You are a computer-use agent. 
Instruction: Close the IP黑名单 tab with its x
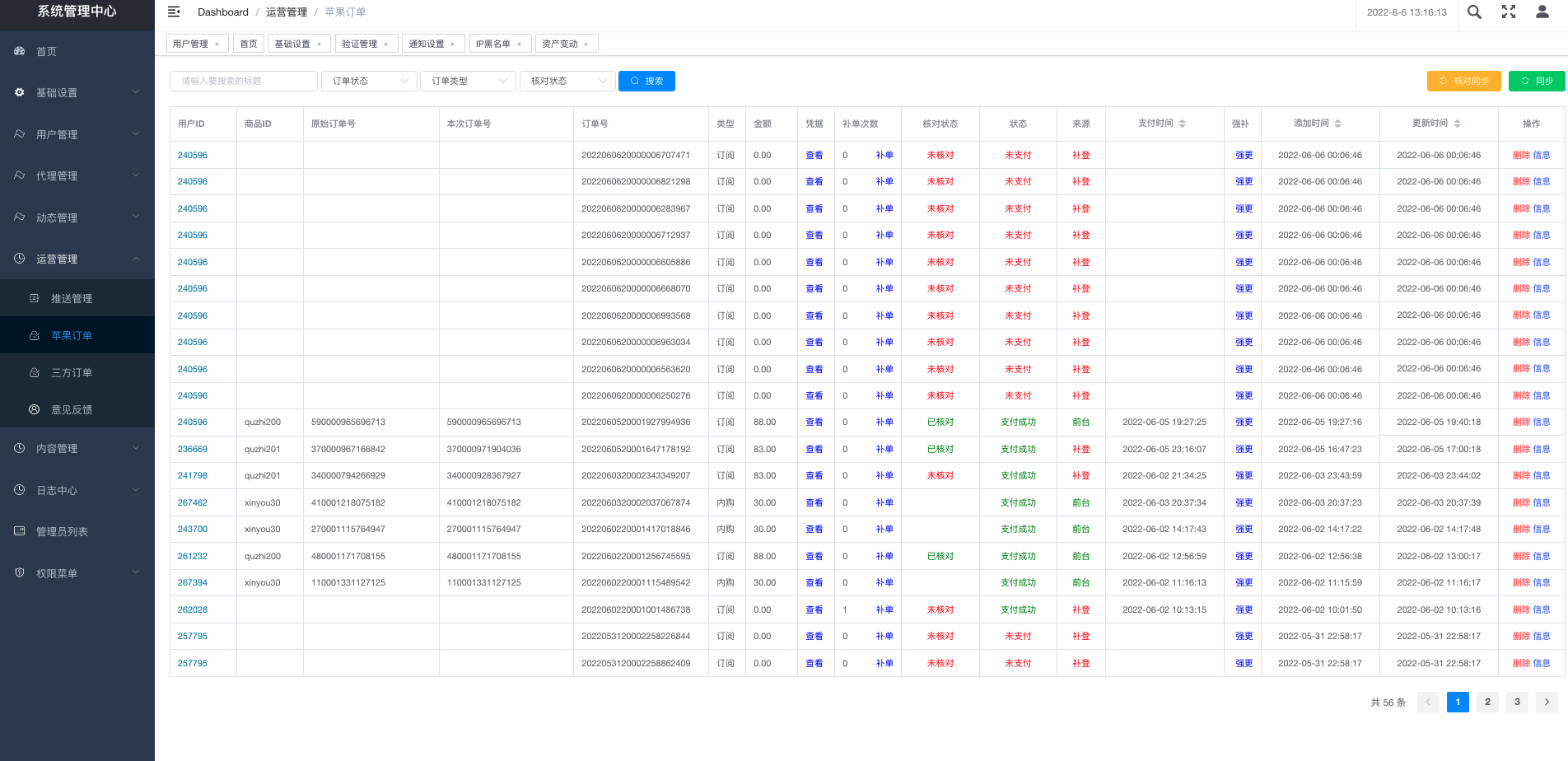[519, 44]
